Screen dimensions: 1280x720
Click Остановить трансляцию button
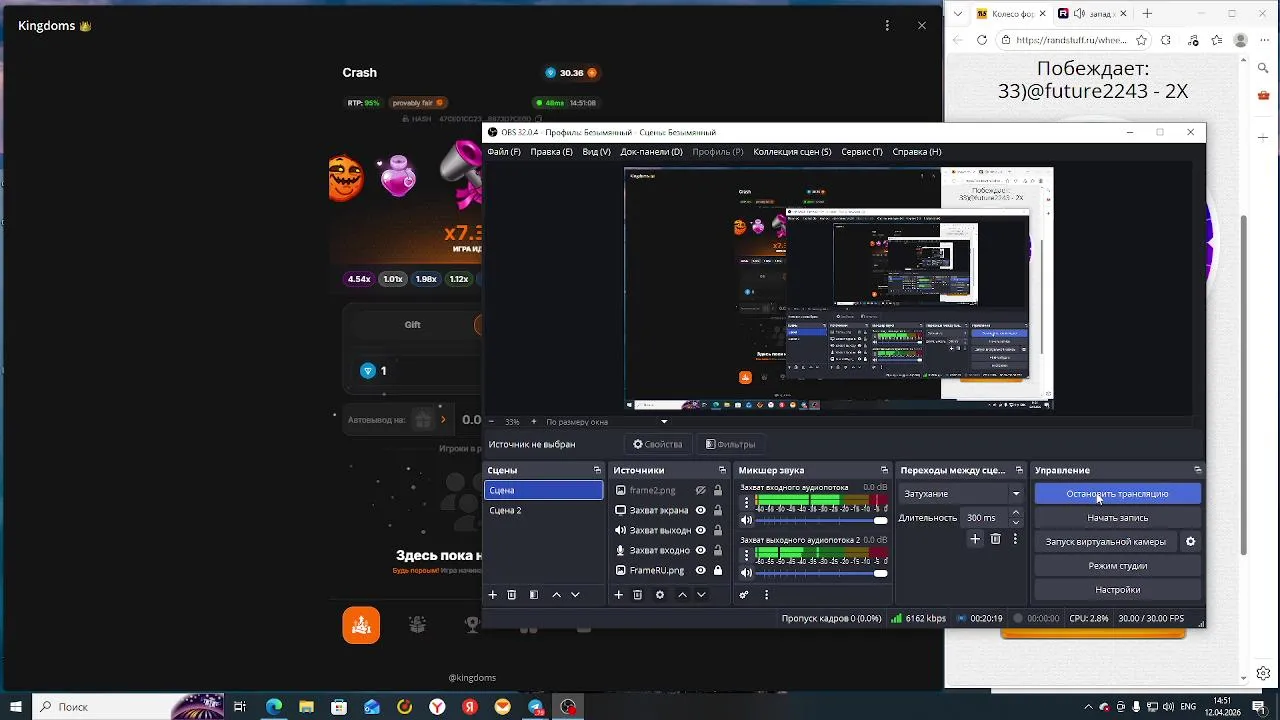coord(1117,494)
